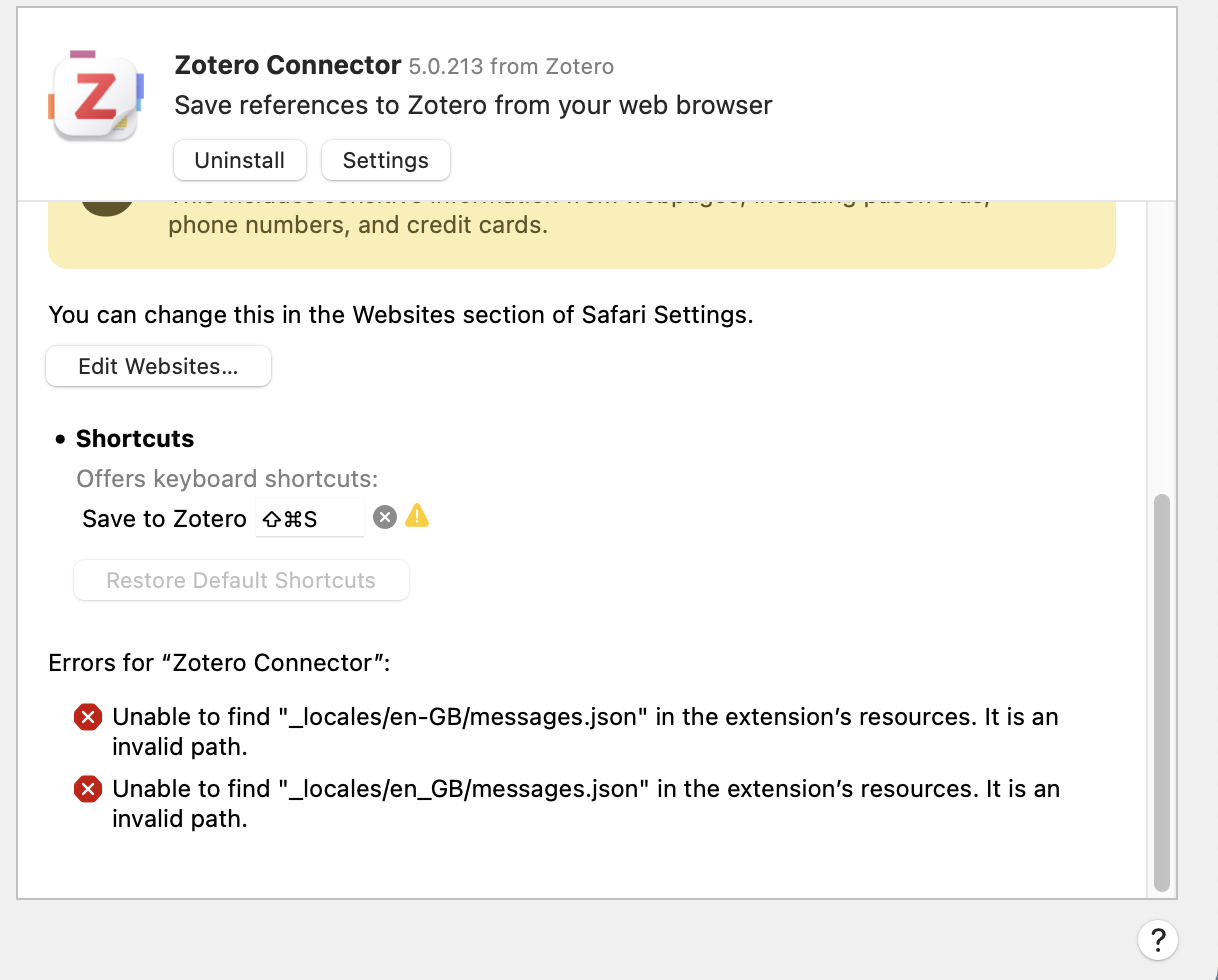Click the red error icon for en_GB path
This screenshot has height=980, width=1218.
88,789
